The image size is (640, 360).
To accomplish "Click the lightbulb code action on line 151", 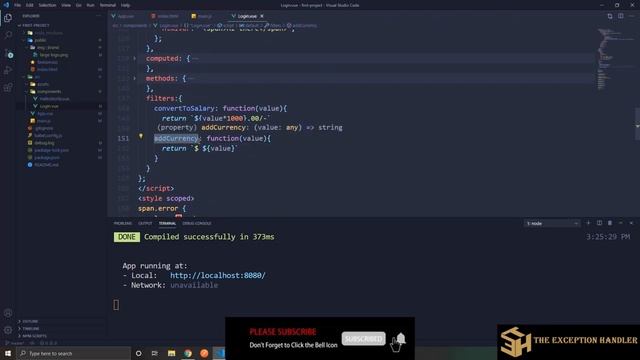I will (141, 136).
